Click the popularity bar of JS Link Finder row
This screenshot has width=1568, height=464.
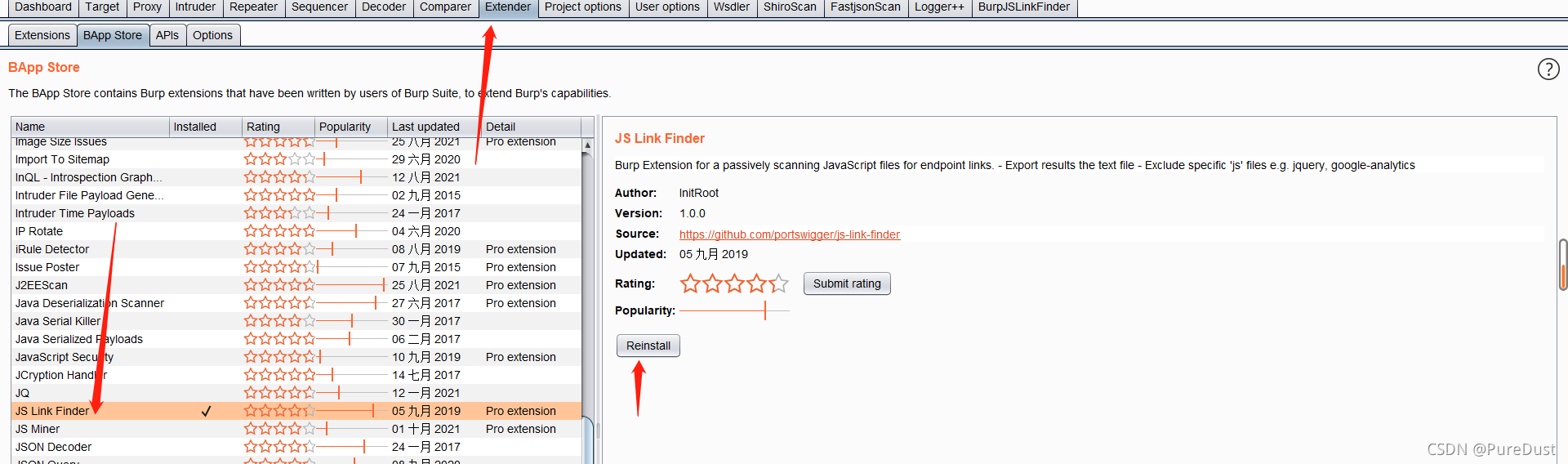tap(352, 411)
